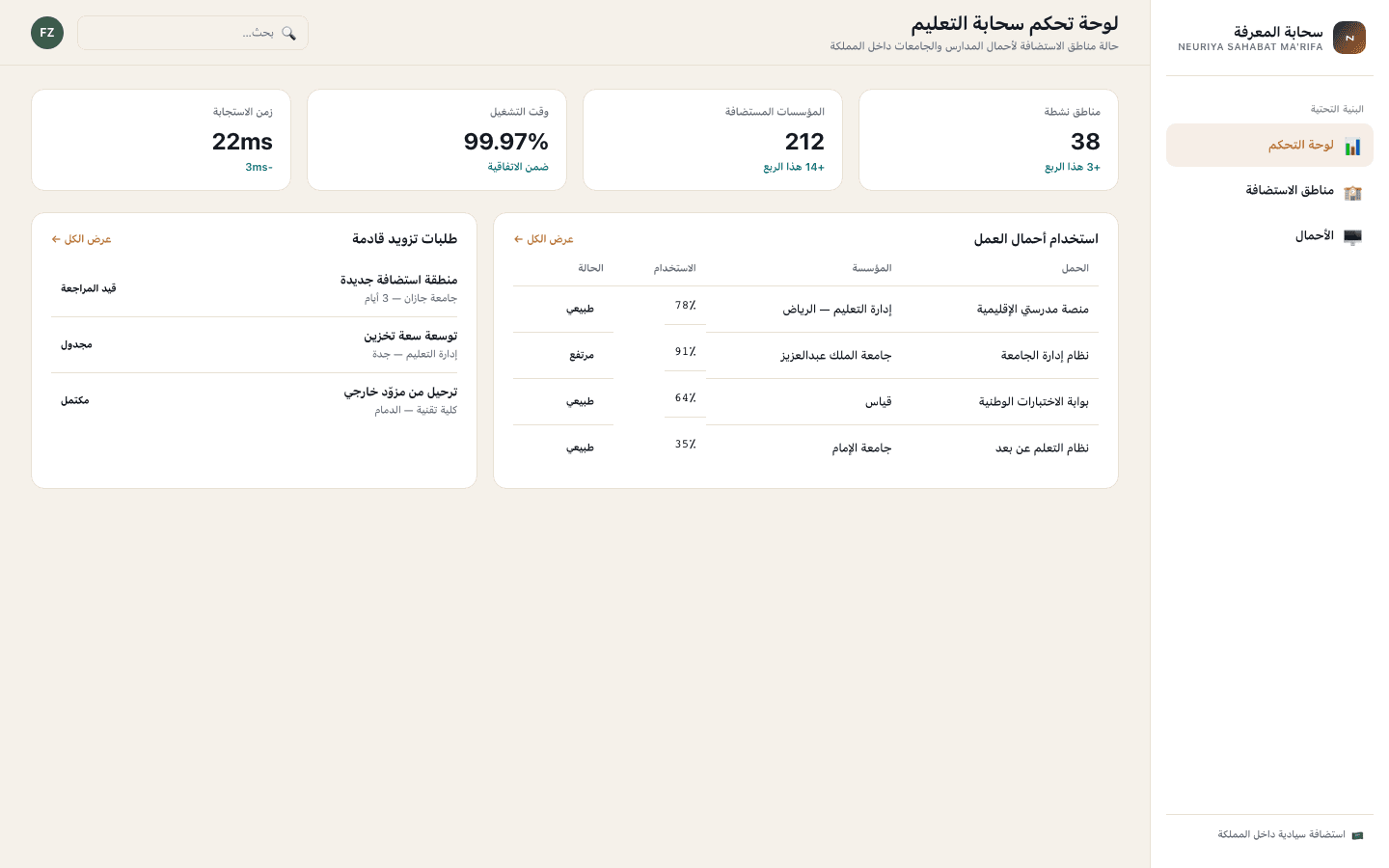This screenshot has height=868, width=1389.
Task: Focus the بحث search field
Action: tap(193, 33)
